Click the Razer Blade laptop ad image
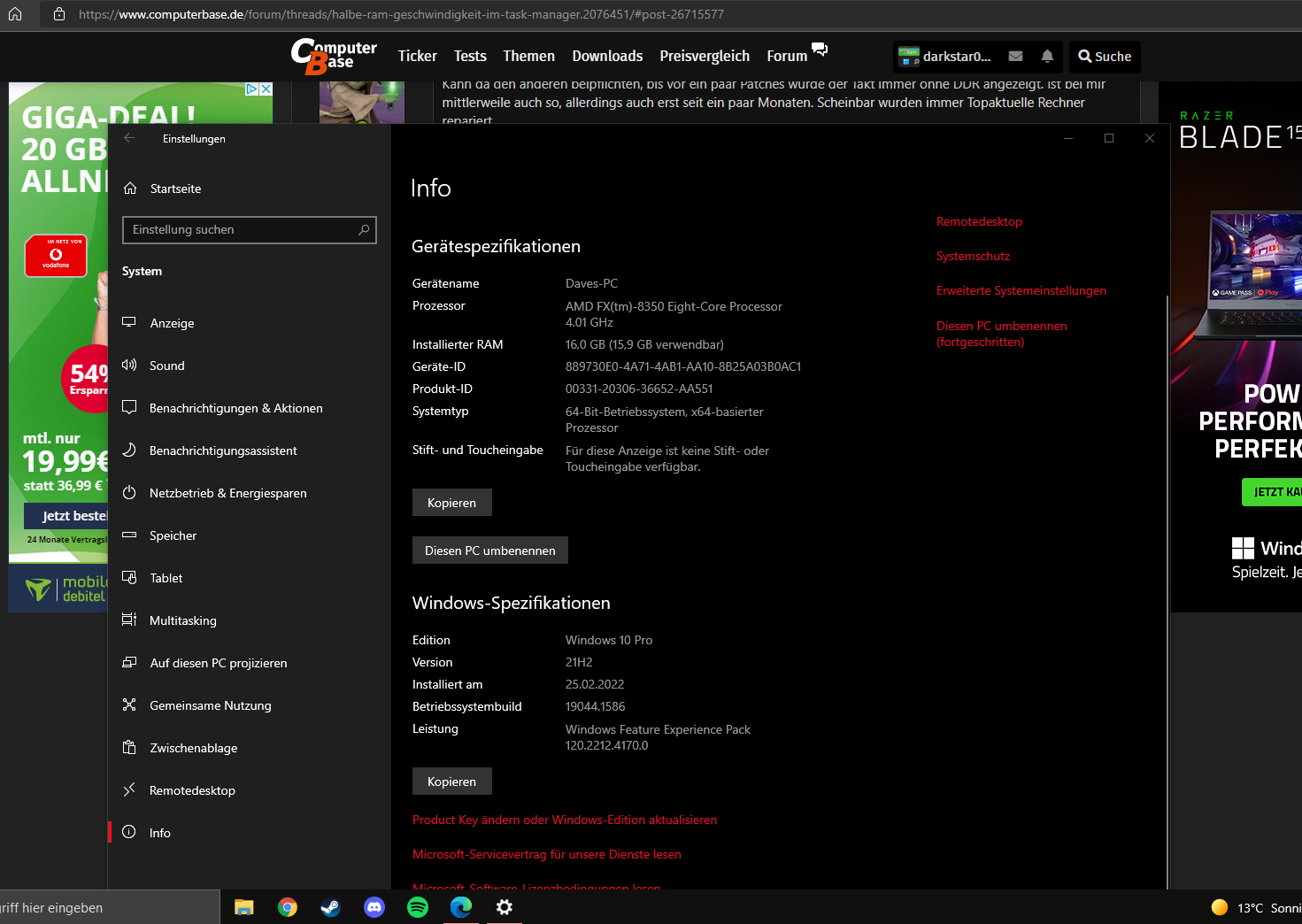The width and height of the screenshot is (1302, 924). click(x=1248, y=274)
